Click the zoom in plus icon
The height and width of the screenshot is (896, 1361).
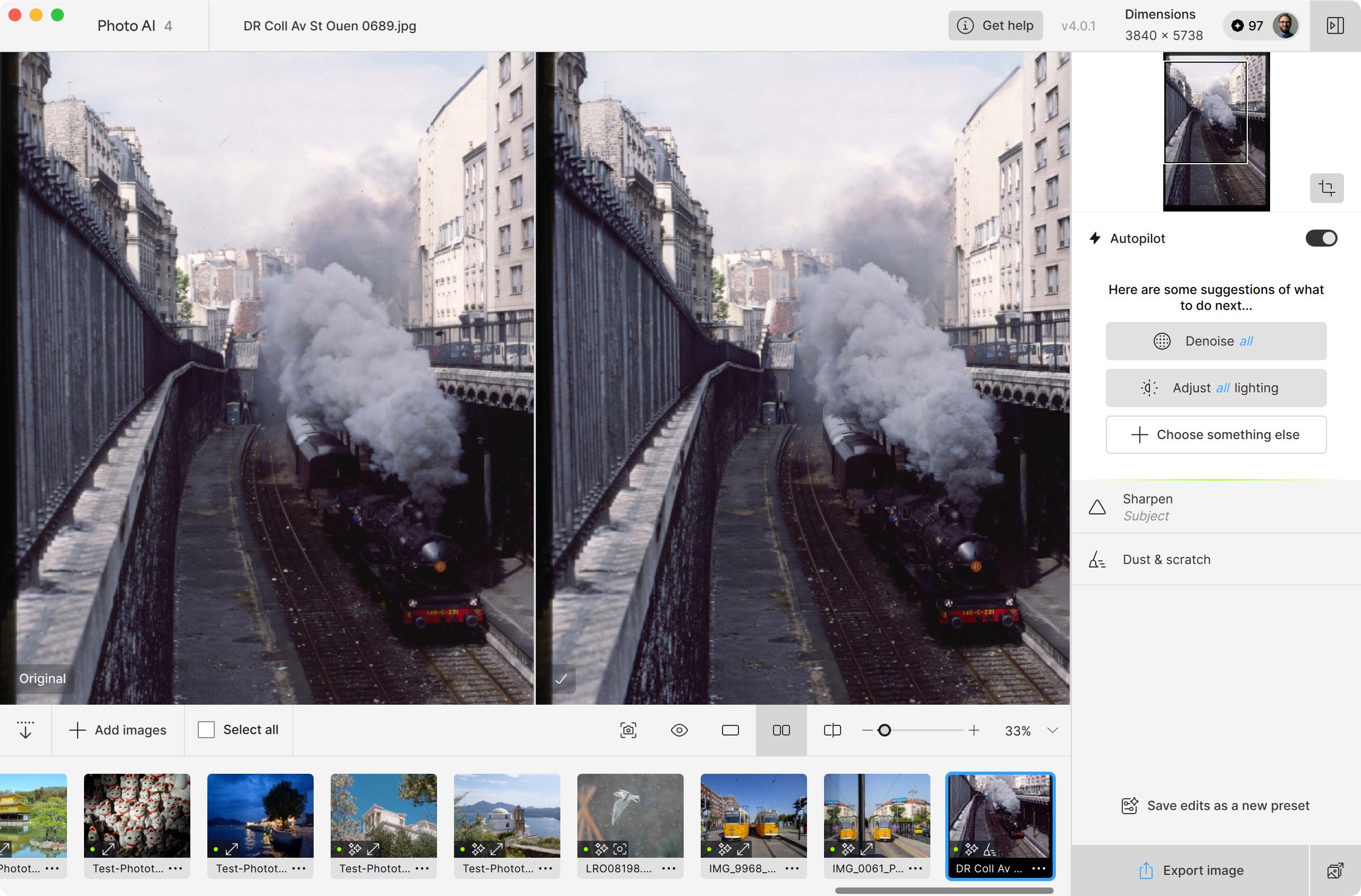click(x=974, y=730)
